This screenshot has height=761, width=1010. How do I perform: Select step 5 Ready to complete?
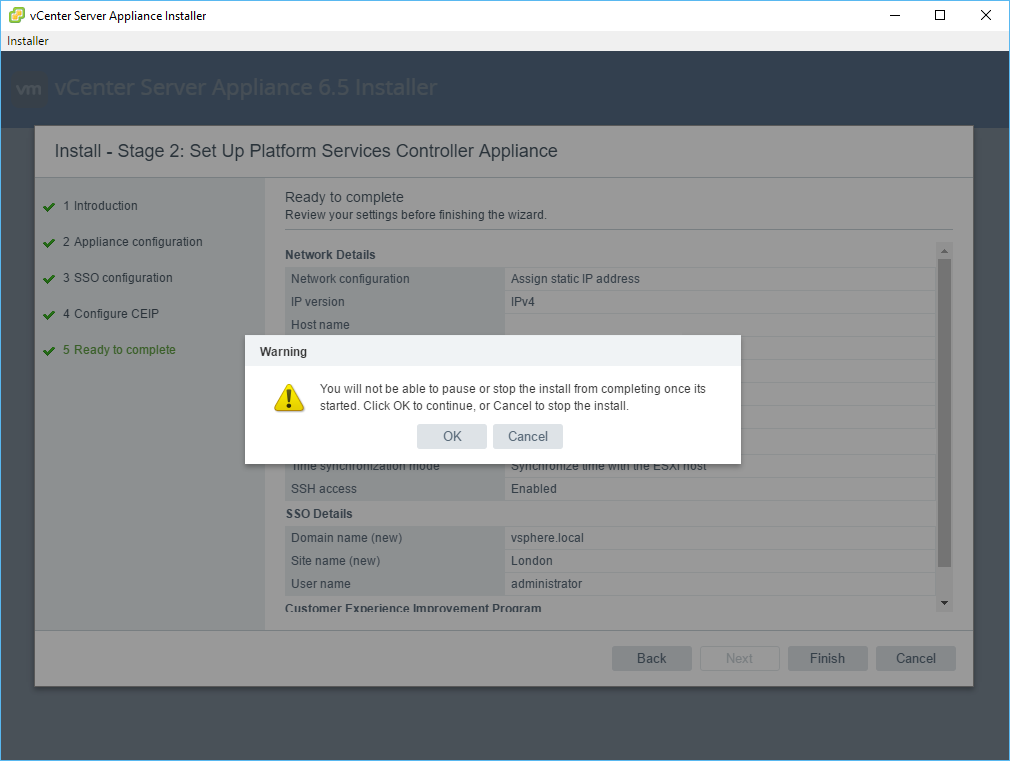(x=124, y=350)
